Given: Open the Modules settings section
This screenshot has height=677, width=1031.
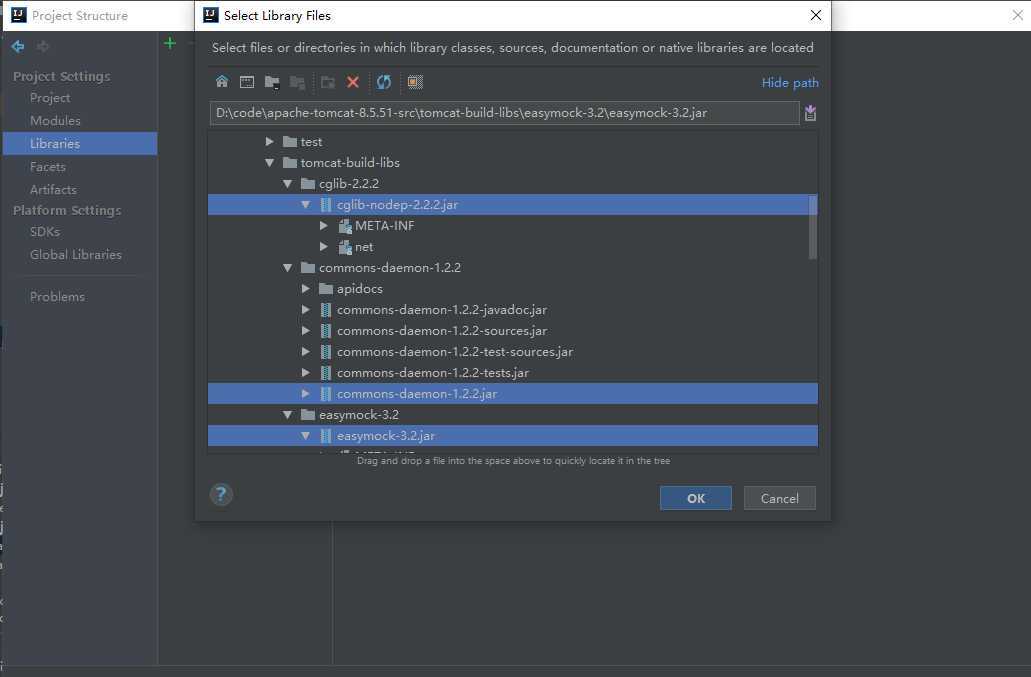Looking at the screenshot, I should point(55,120).
